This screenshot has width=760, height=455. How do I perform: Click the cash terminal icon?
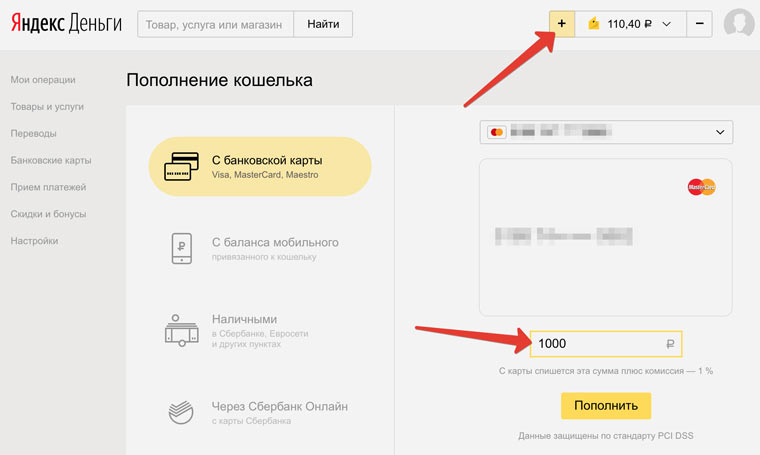pos(182,330)
